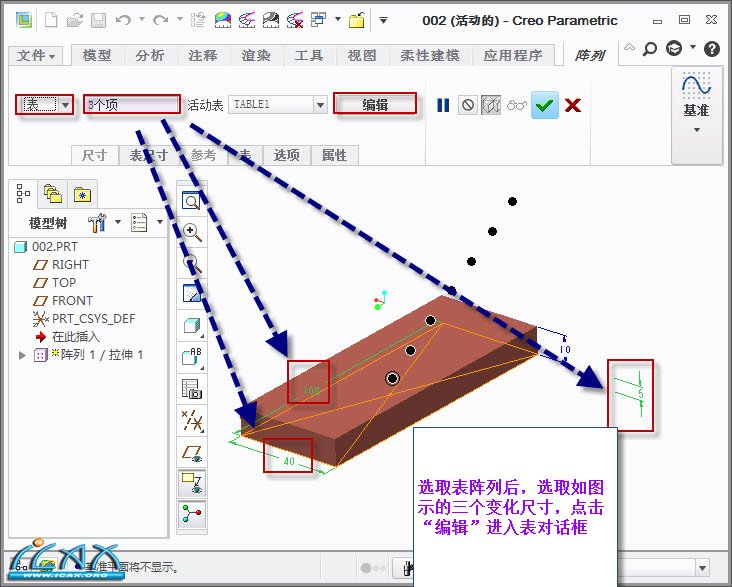The image size is (732, 587).
Task: Switch to the 工具 ribbon tab
Action: click(309, 55)
